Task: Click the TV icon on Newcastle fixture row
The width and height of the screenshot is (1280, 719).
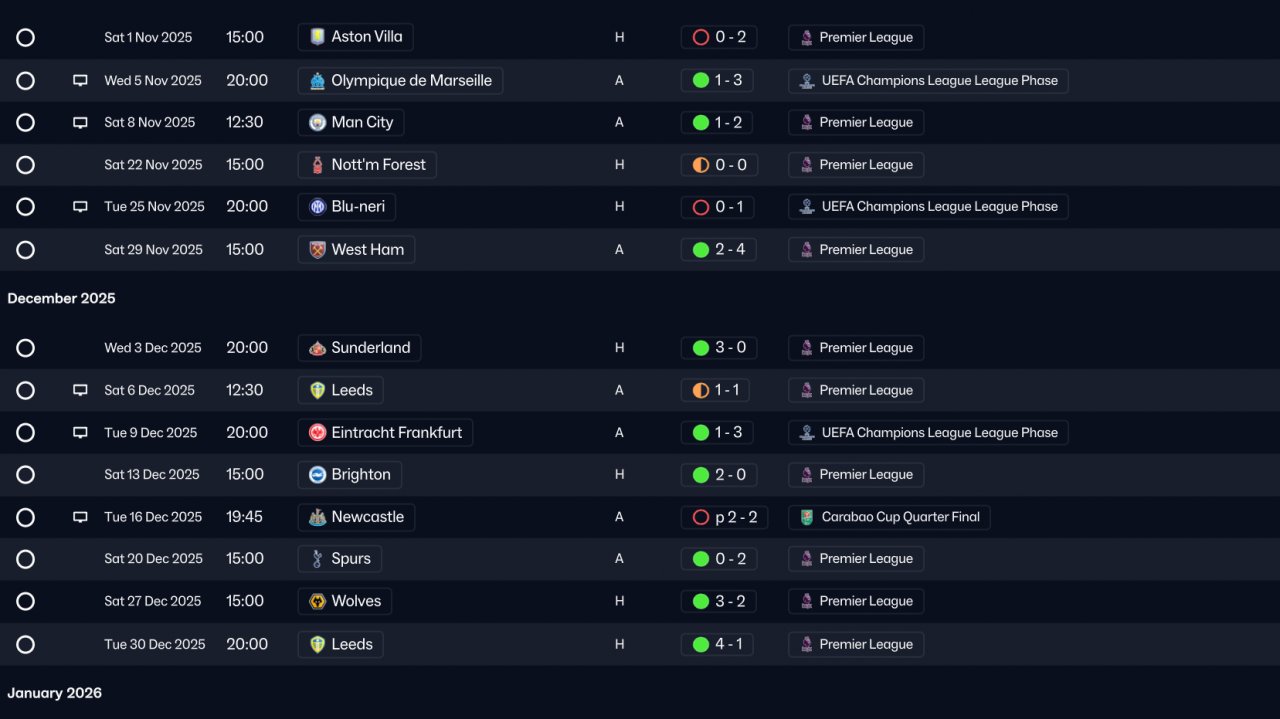Action: (x=80, y=517)
